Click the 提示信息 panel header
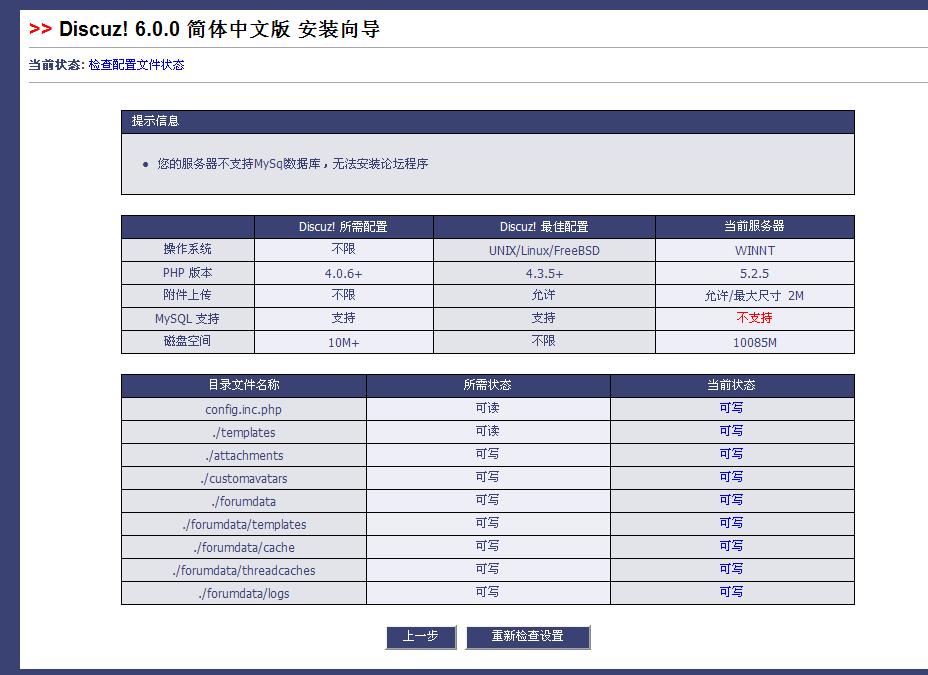 (488, 121)
